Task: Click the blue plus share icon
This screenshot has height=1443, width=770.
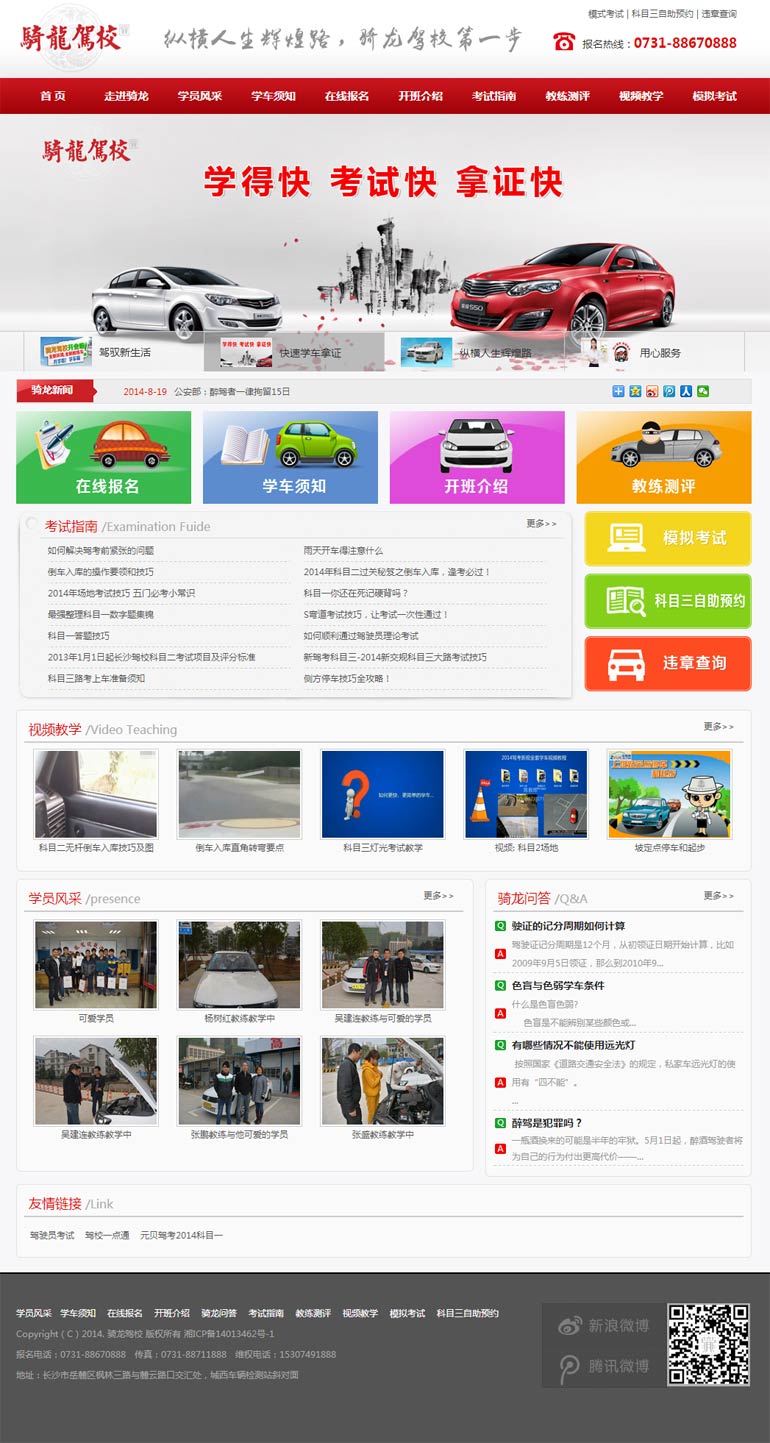Action: tap(618, 391)
